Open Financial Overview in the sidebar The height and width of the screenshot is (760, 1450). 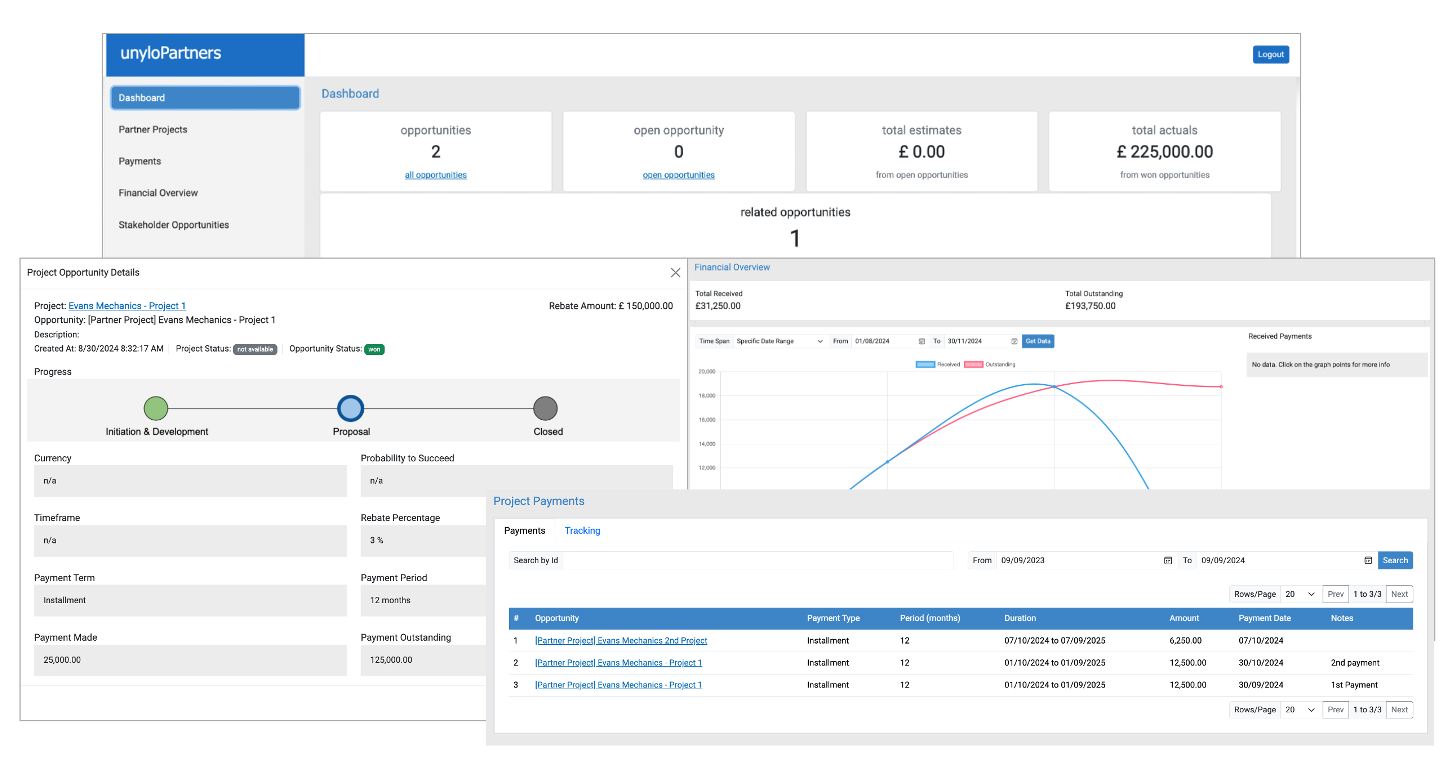tap(158, 193)
